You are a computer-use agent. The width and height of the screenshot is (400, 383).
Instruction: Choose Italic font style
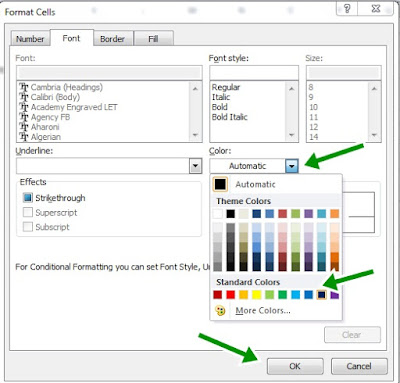pos(221,97)
